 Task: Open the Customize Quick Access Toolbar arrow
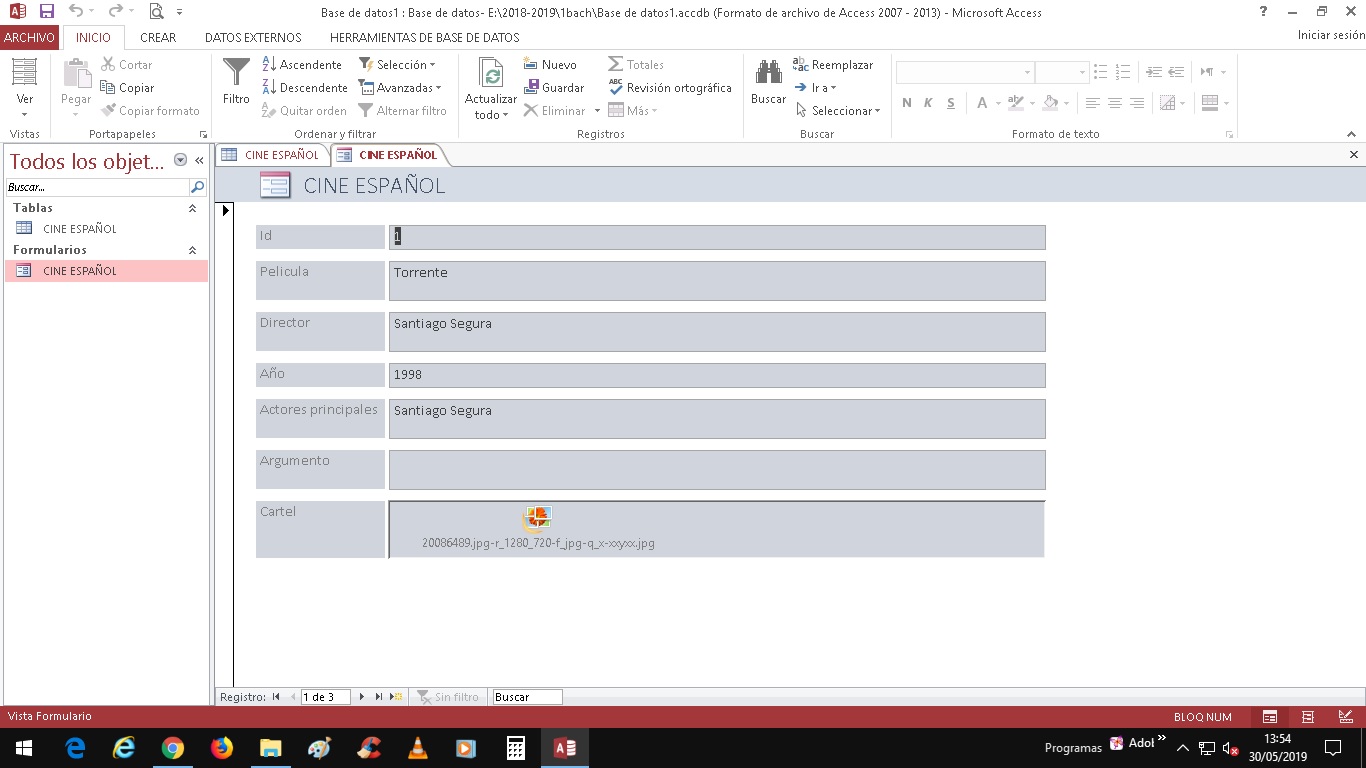[180, 12]
